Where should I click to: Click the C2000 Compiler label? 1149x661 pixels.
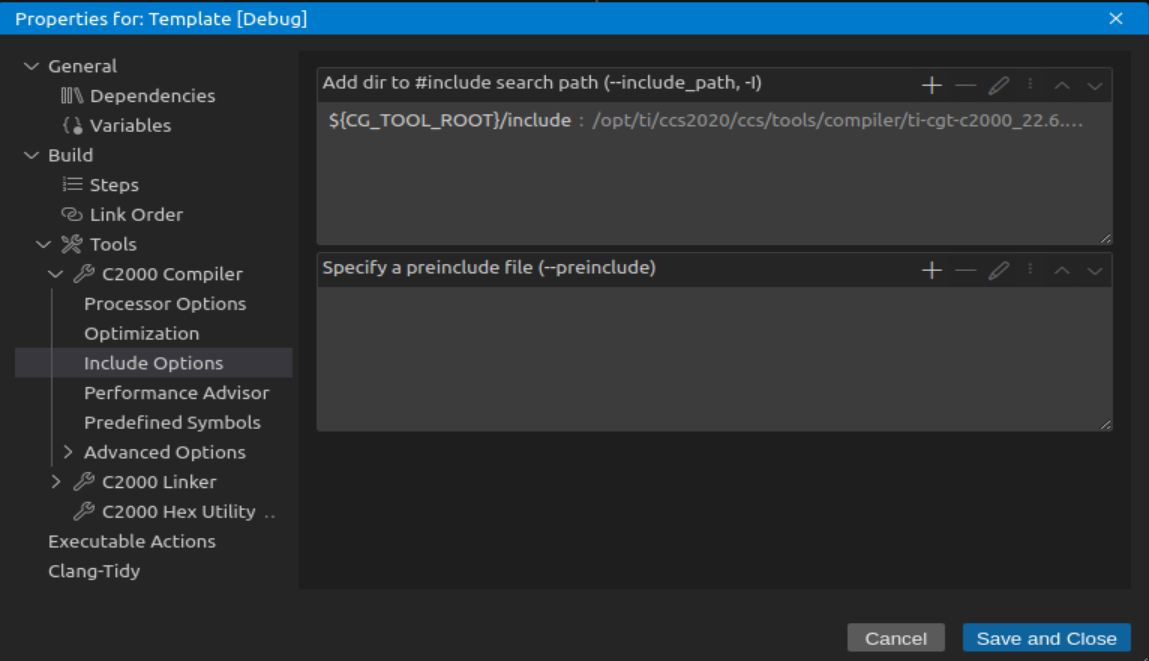pos(172,273)
